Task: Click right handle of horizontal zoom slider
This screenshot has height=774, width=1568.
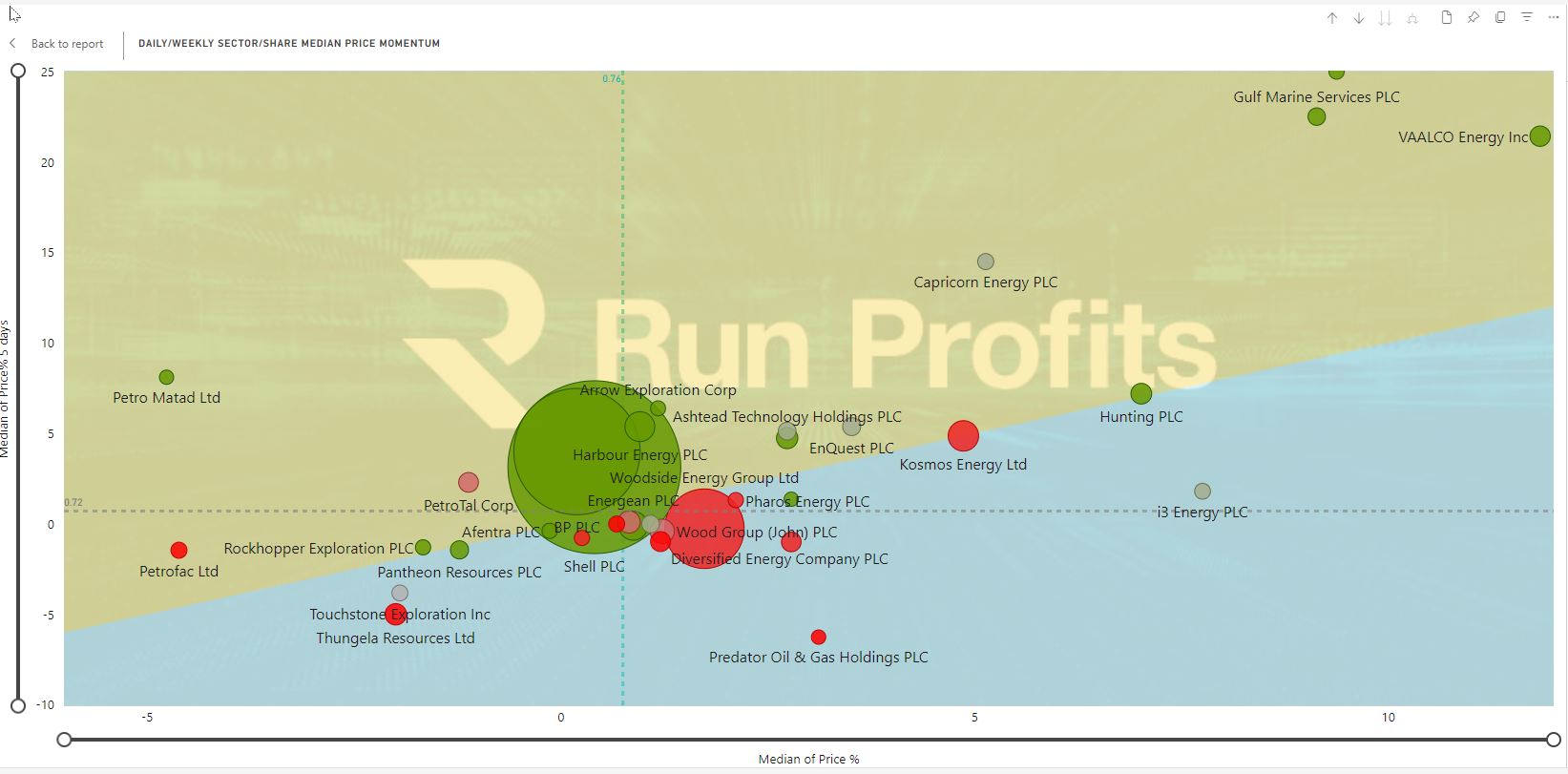Action: tap(1554, 740)
